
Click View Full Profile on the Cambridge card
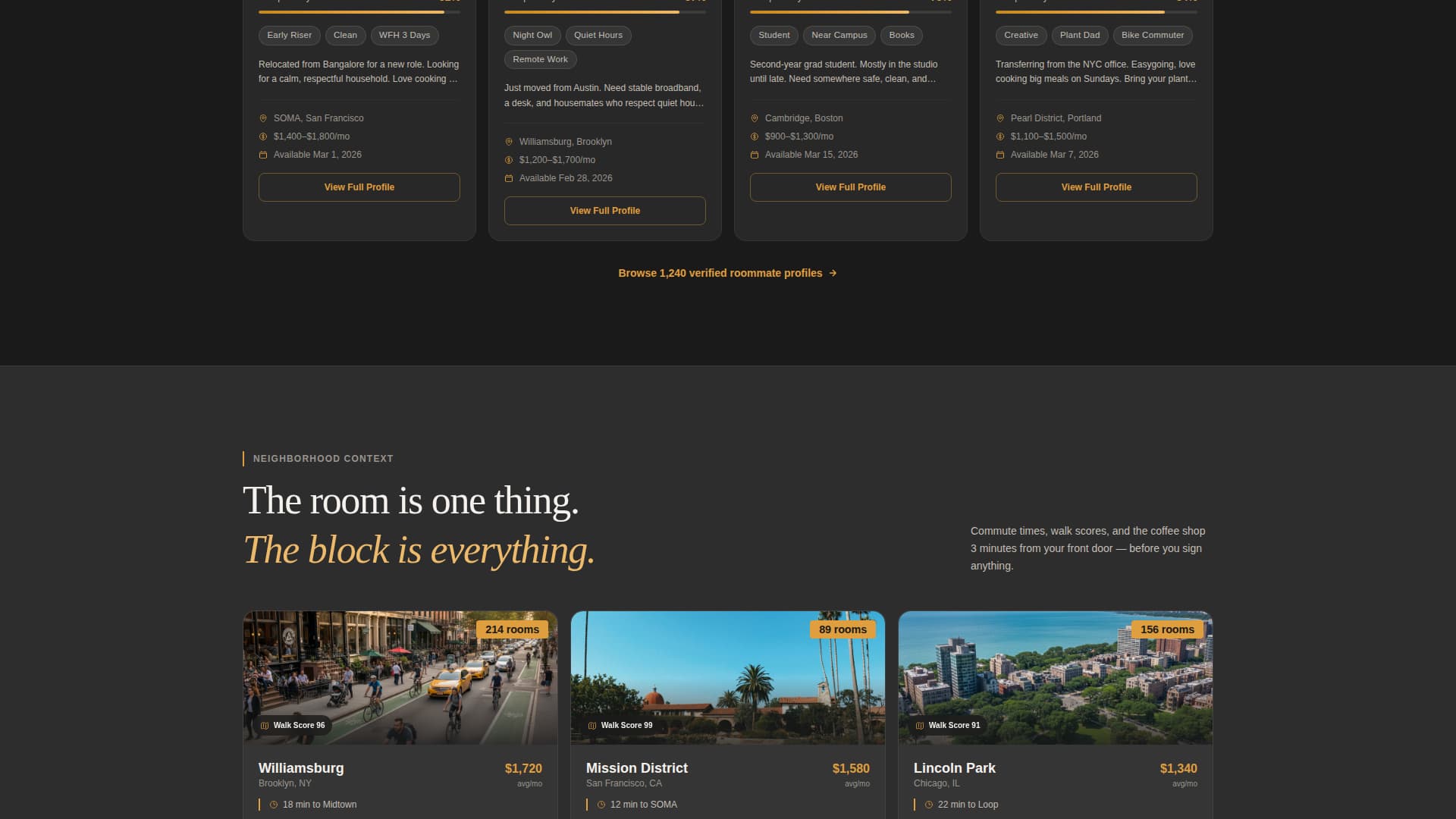click(x=850, y=187)
